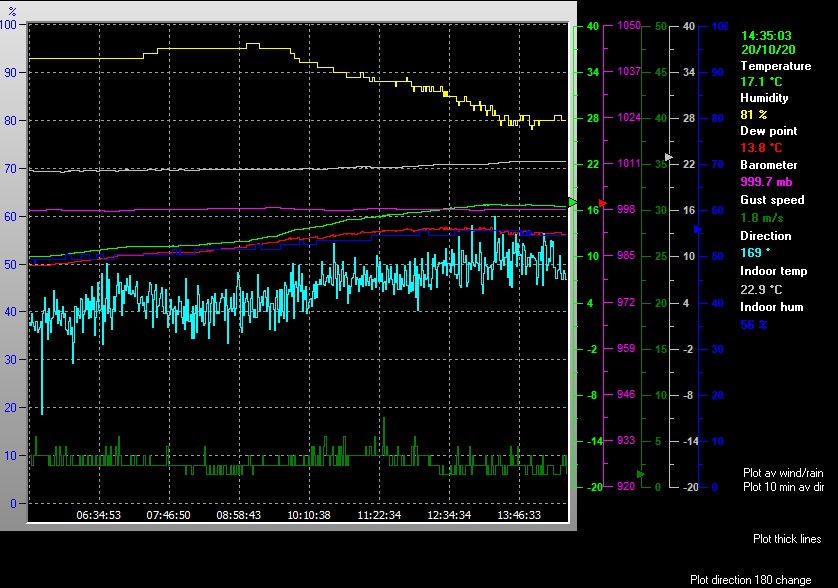Click the 1050 barometer scale maximum
This screenshot has height=588, width=838.
click(628, 25)
